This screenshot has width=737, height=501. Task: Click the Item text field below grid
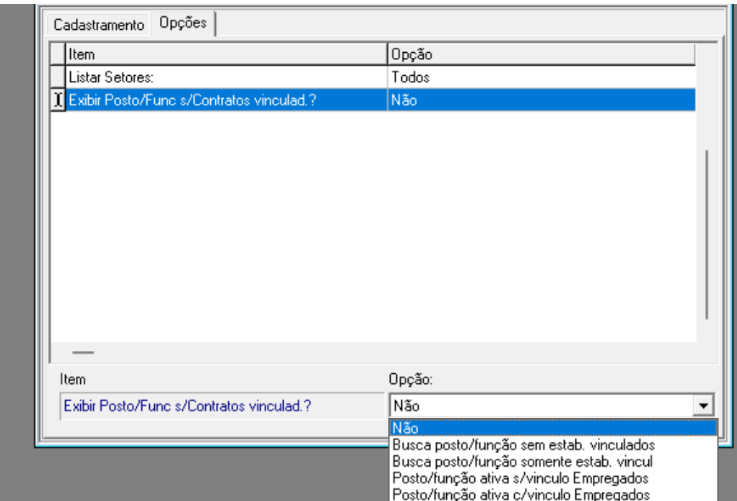point(217,406)
